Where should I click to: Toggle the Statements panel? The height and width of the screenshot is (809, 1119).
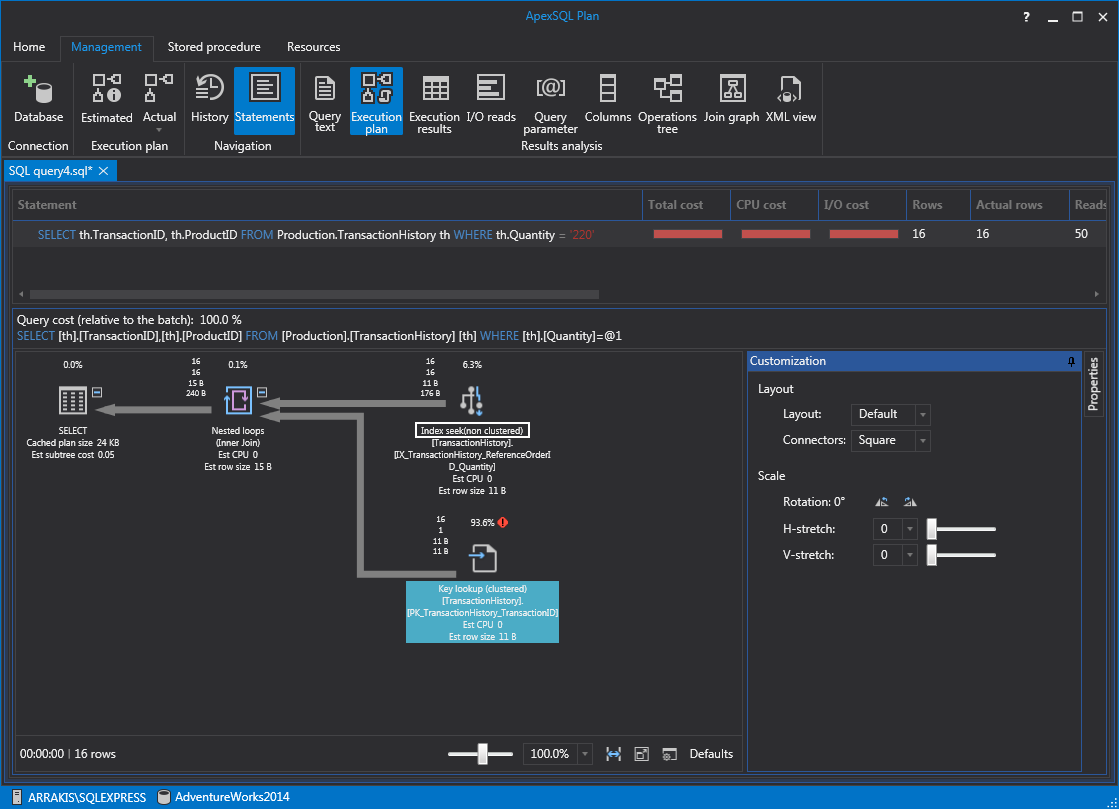click(x=264, y=101)
